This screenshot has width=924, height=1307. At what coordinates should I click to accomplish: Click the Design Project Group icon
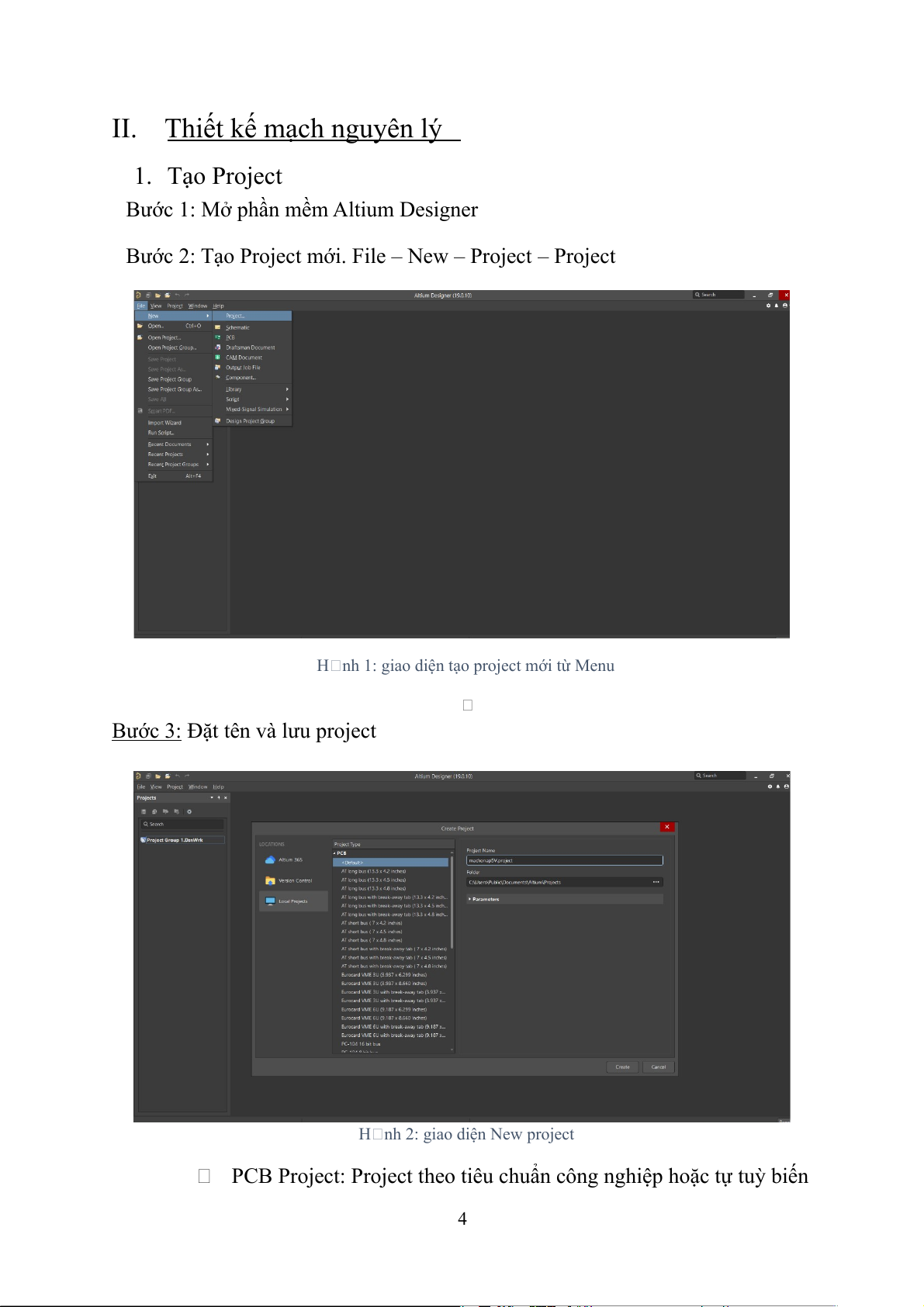pyautogui.click(x=218, y=421)
